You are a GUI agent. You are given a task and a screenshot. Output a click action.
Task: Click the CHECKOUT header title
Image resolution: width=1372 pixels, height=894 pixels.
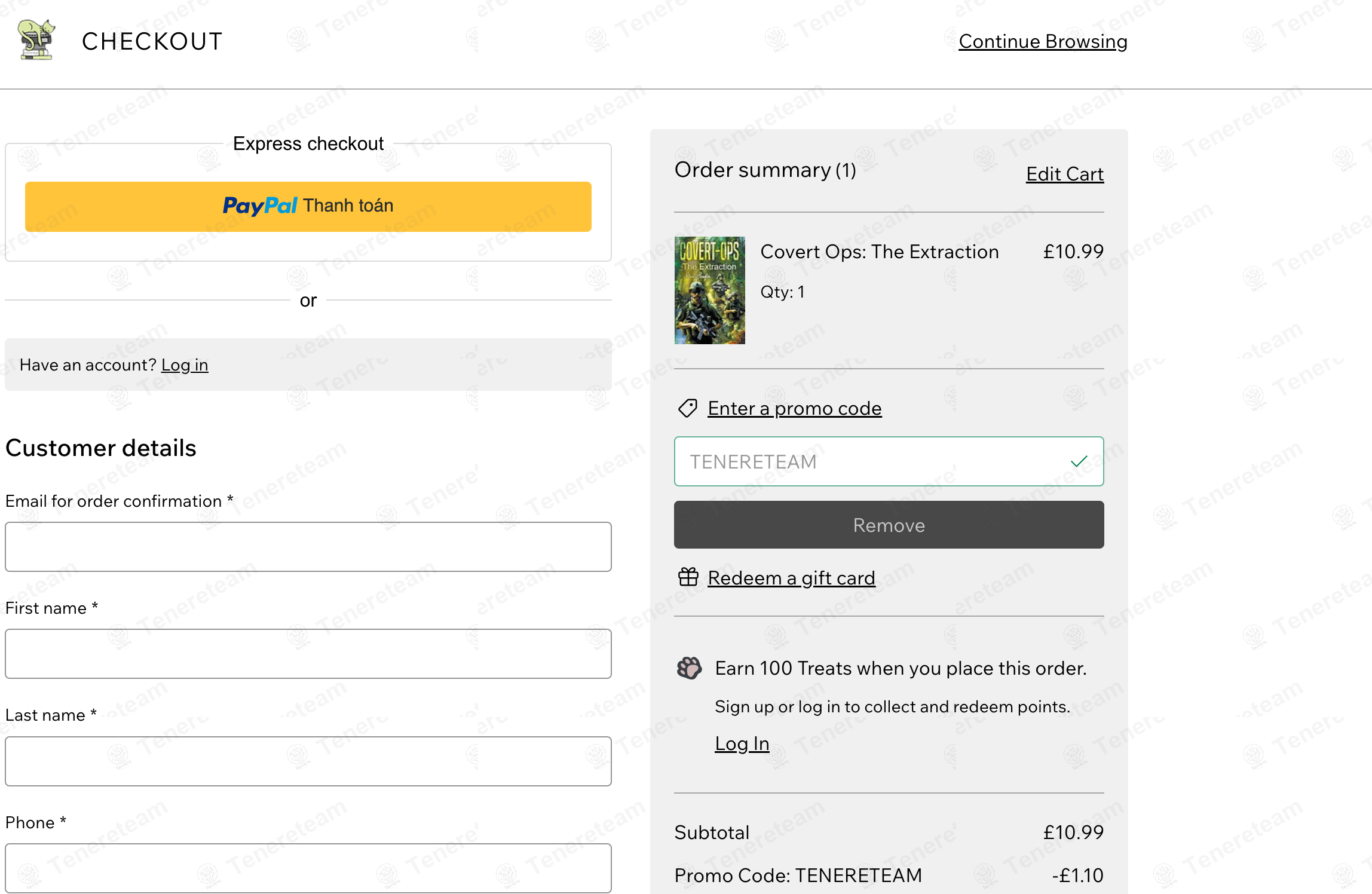152,42
